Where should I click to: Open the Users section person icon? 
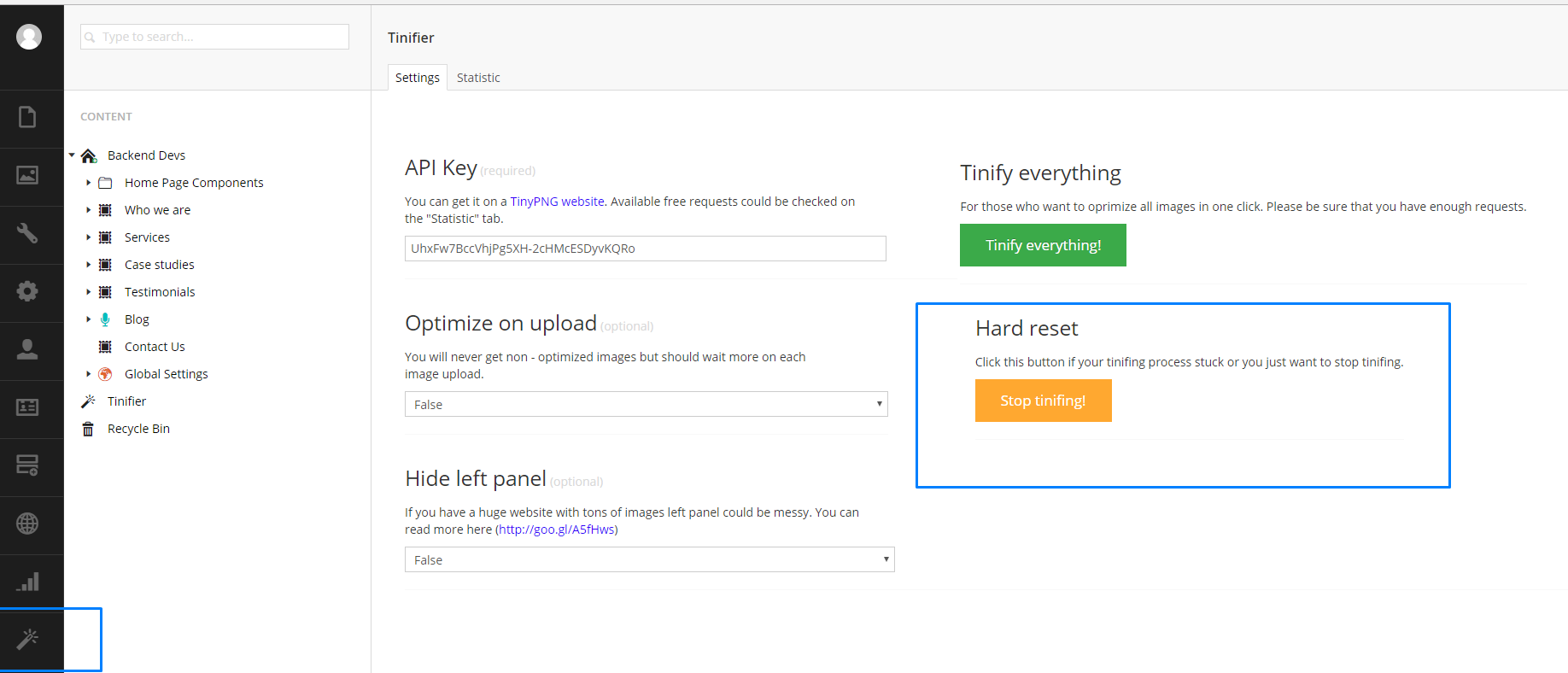27,349
